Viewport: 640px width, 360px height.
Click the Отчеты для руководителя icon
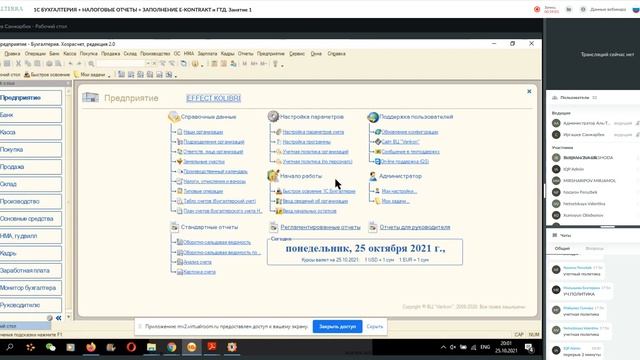click(x=373, y=227)
